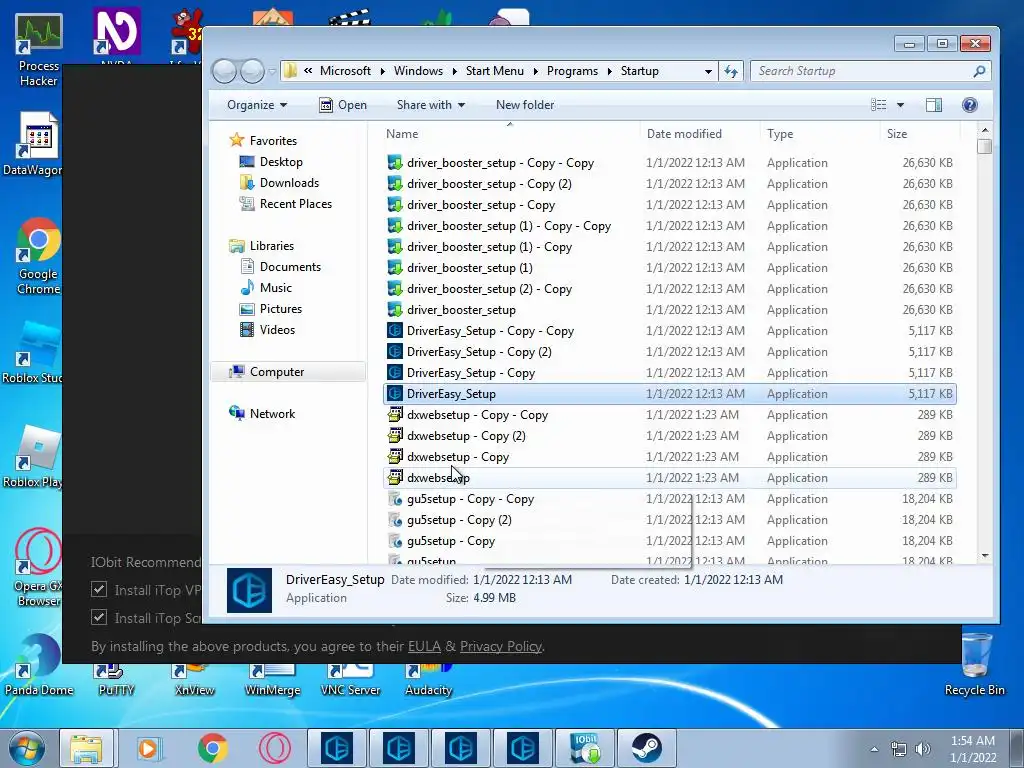Select file dxwebsetup - Copy - Copy

(670, 415)
